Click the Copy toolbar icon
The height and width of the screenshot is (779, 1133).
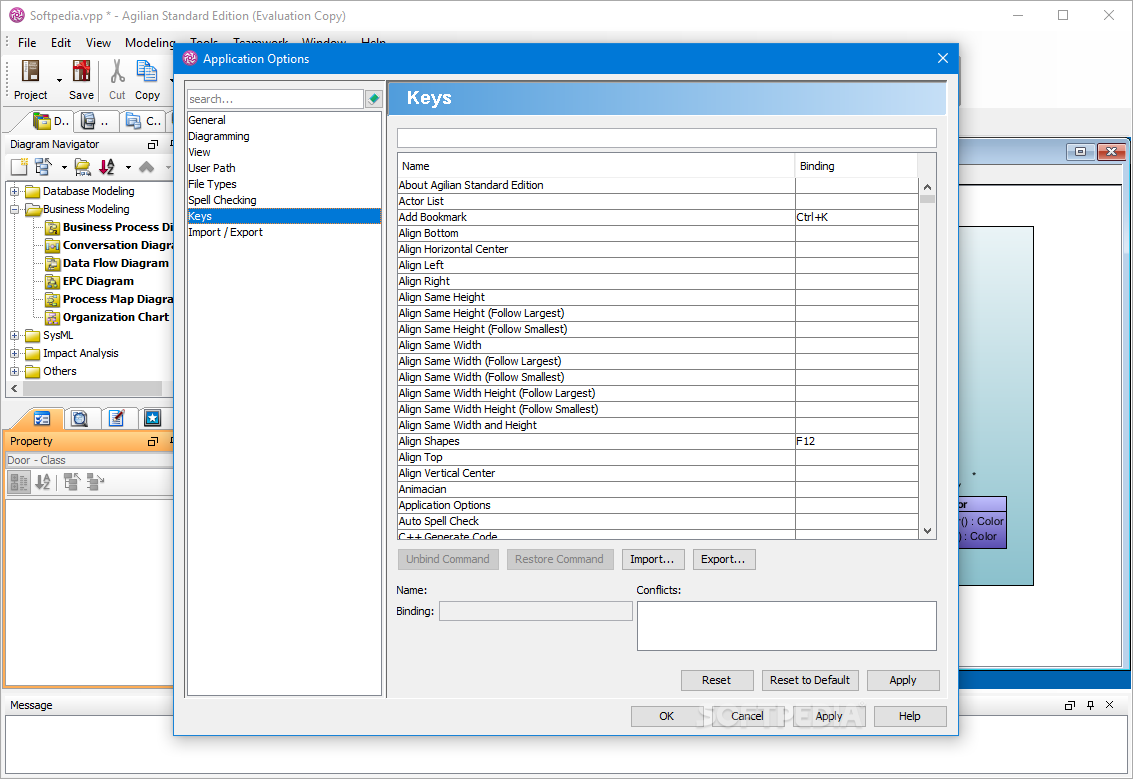point(147,71)
